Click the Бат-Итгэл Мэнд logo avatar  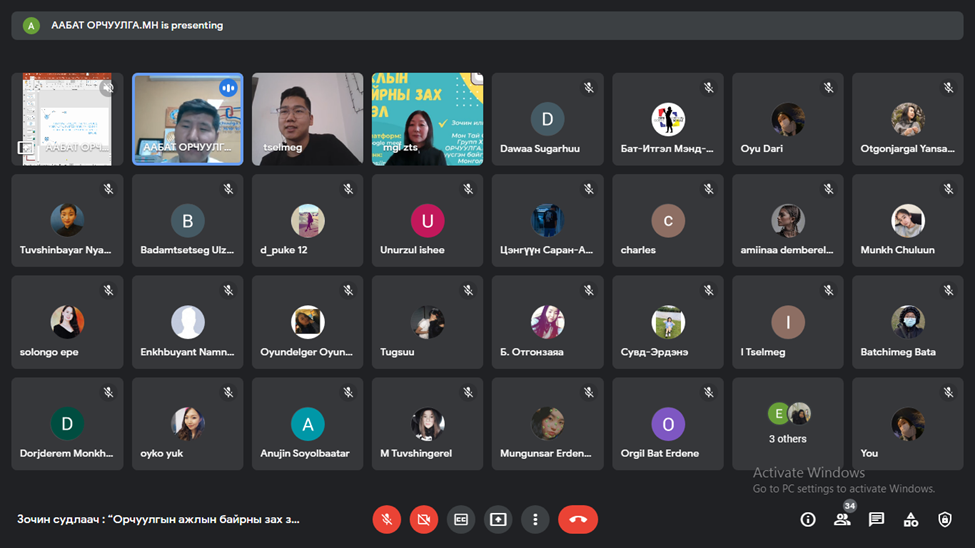point(668,119)
